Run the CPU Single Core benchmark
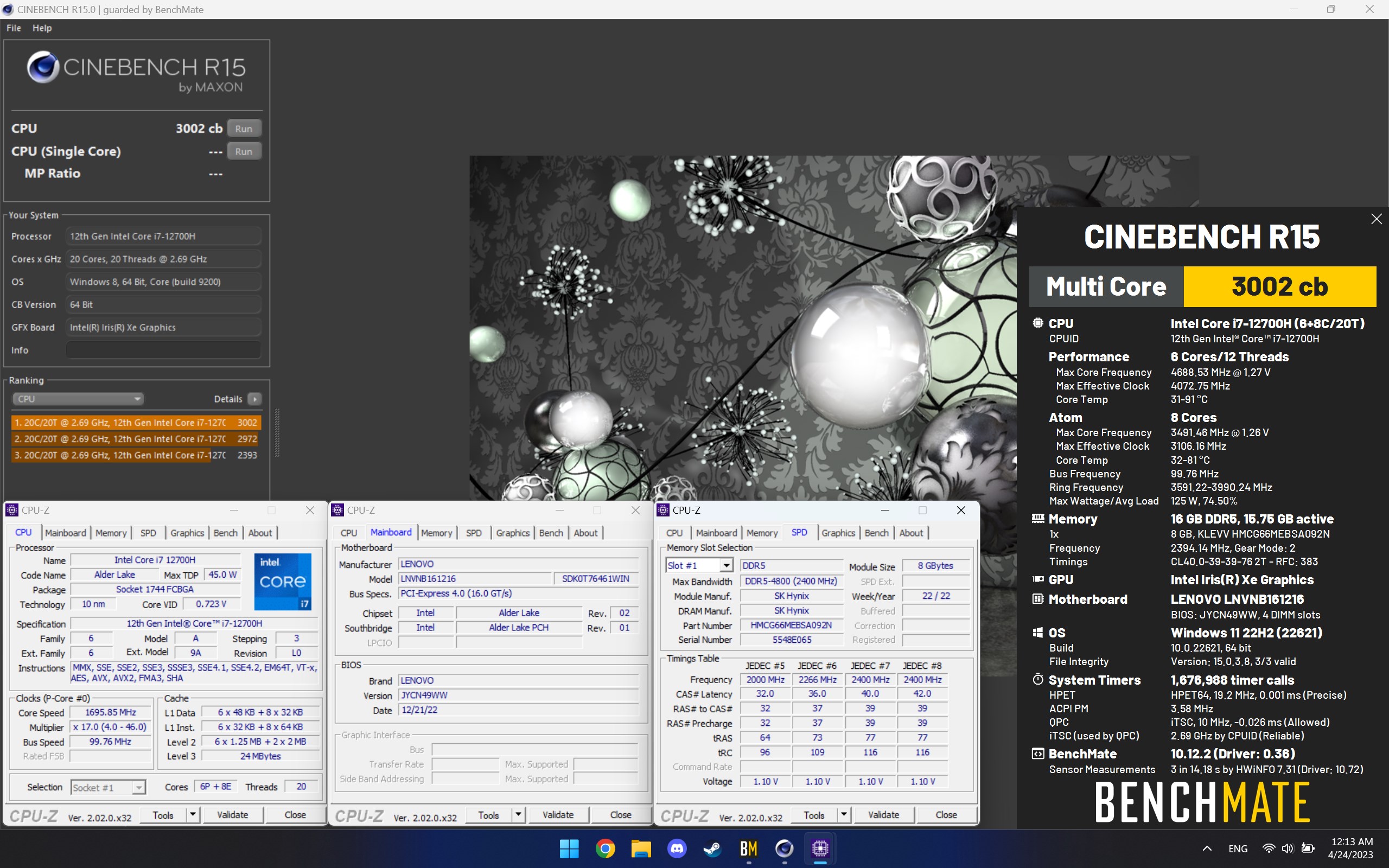Image resolution: width=1389 pixels, height=868 pixels. pos(244,151)
